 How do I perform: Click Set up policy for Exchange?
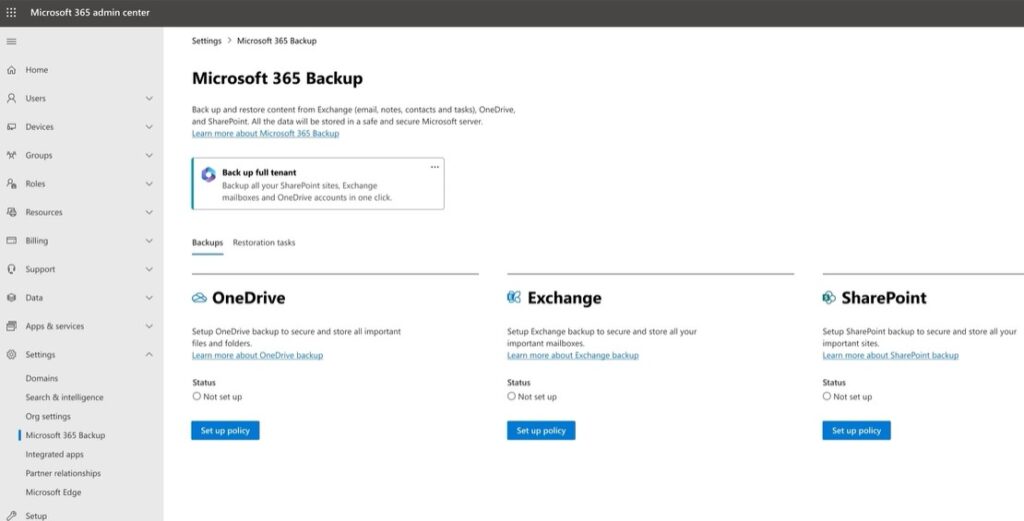(x=541, y=431)
